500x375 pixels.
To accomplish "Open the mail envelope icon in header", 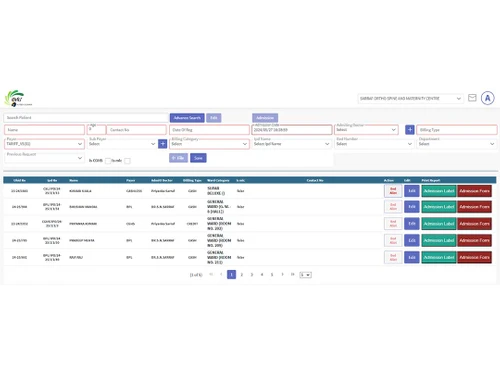I will click(472, 98).
